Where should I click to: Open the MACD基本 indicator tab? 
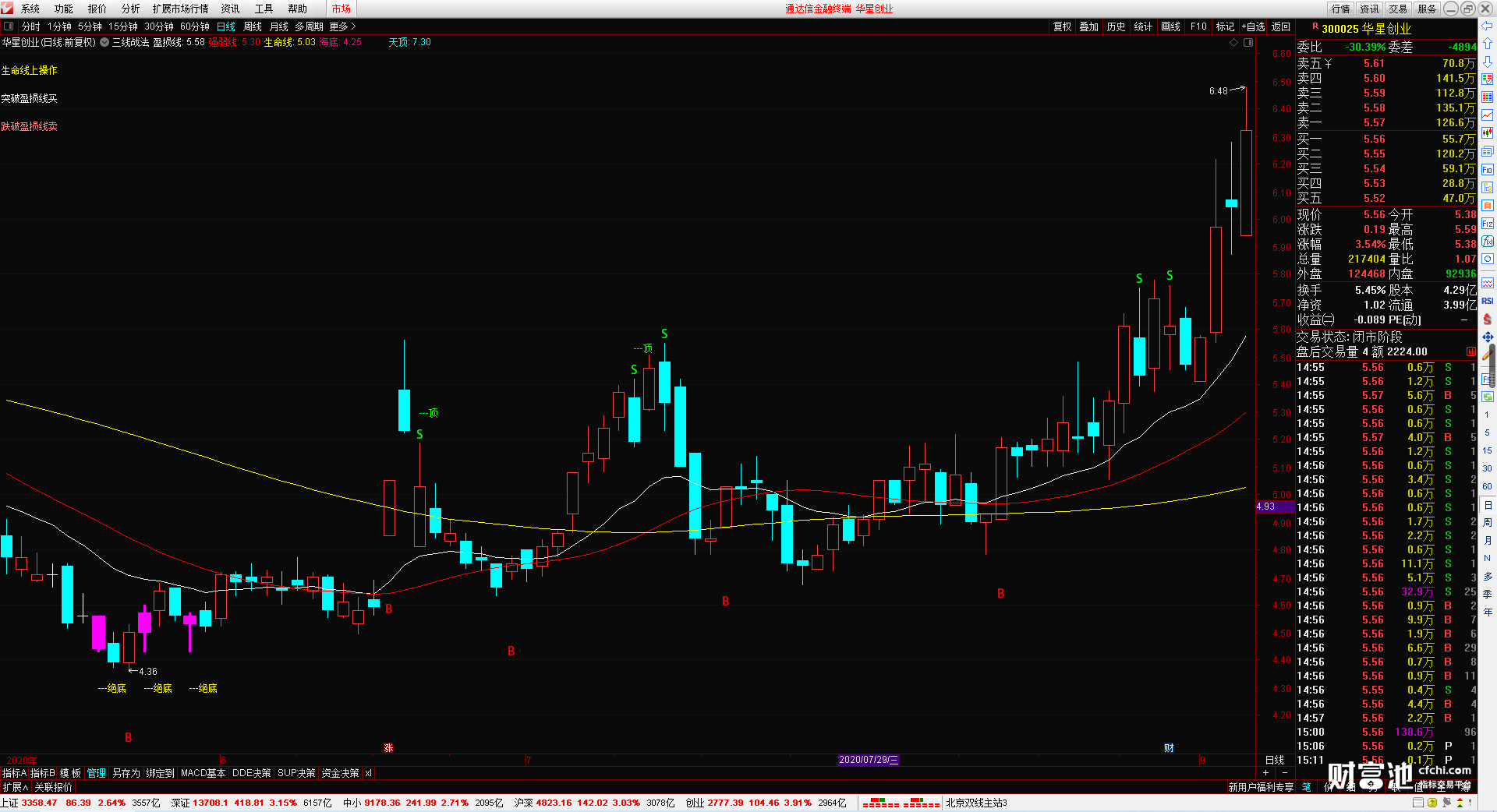click(x=203, y=773)
